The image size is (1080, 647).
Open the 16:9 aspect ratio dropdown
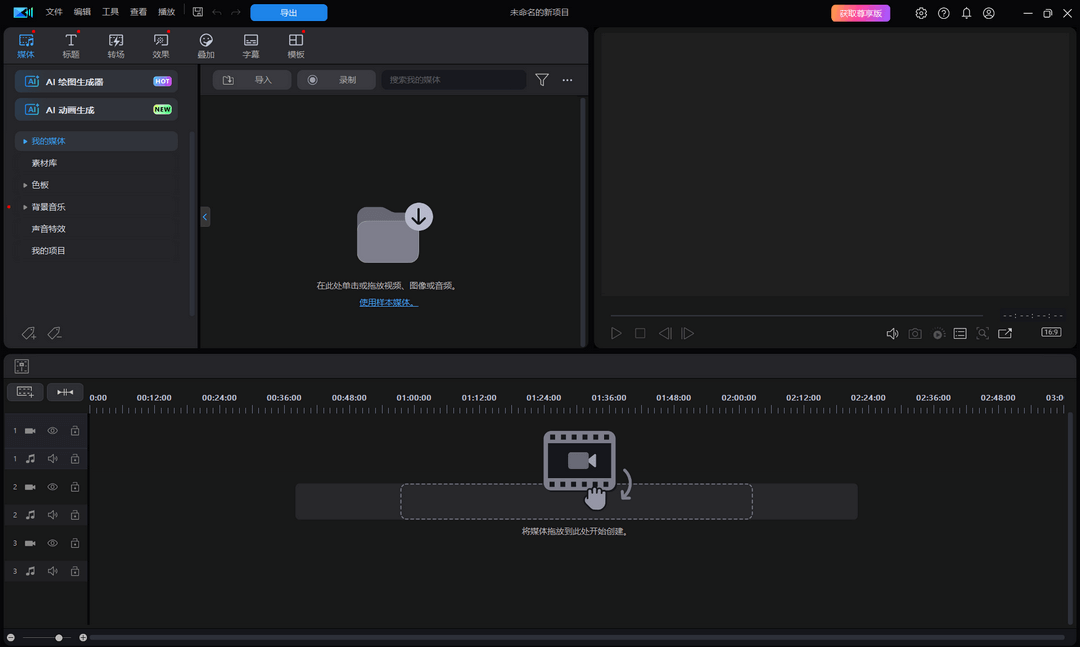[x=1051, y=332]
